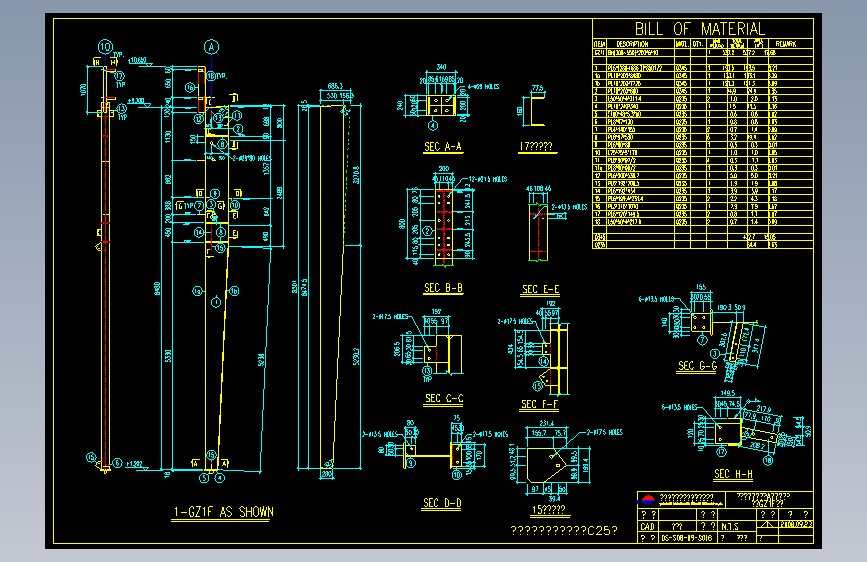The image size is (867, 562).
Task: Select the '17?????' detail label
Action: click(x=535, y=146)
